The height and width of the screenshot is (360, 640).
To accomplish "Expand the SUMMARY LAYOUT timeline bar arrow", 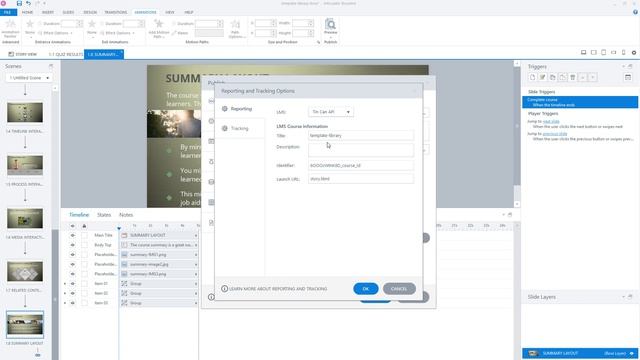I will pos(196,236).
